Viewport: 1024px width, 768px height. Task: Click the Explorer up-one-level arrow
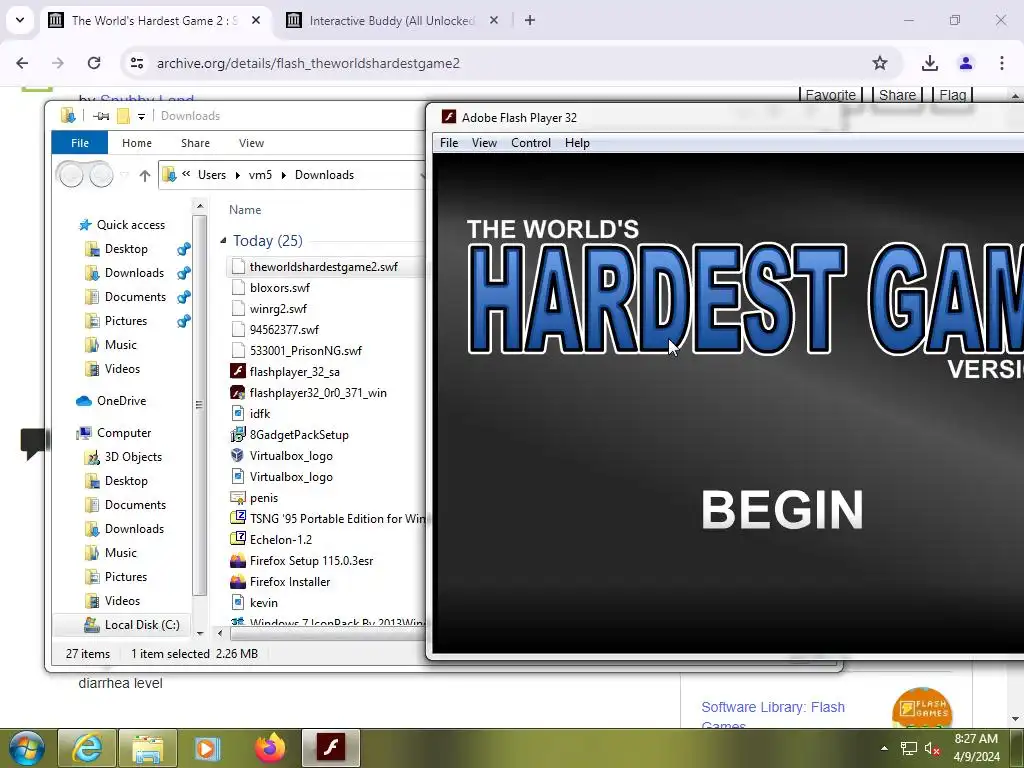tap(145, 175)
